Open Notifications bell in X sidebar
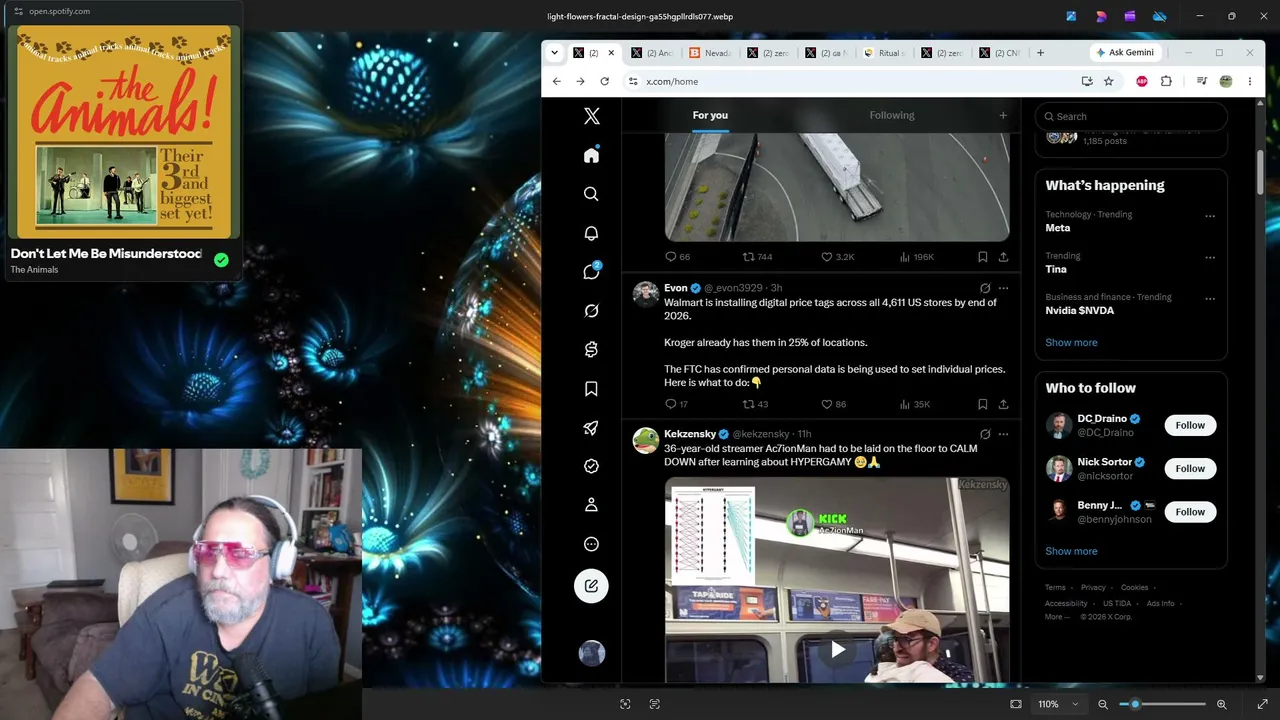 pyautogui.click(x=592, y=233)
